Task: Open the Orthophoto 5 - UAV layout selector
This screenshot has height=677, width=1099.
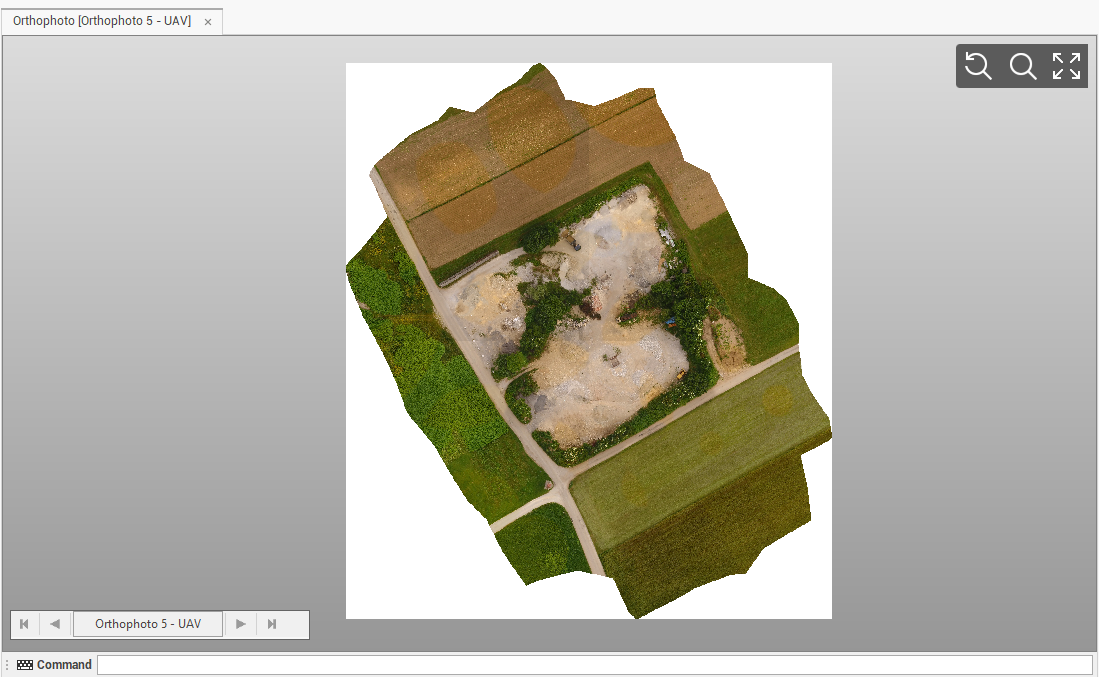Action: point(148,624)
